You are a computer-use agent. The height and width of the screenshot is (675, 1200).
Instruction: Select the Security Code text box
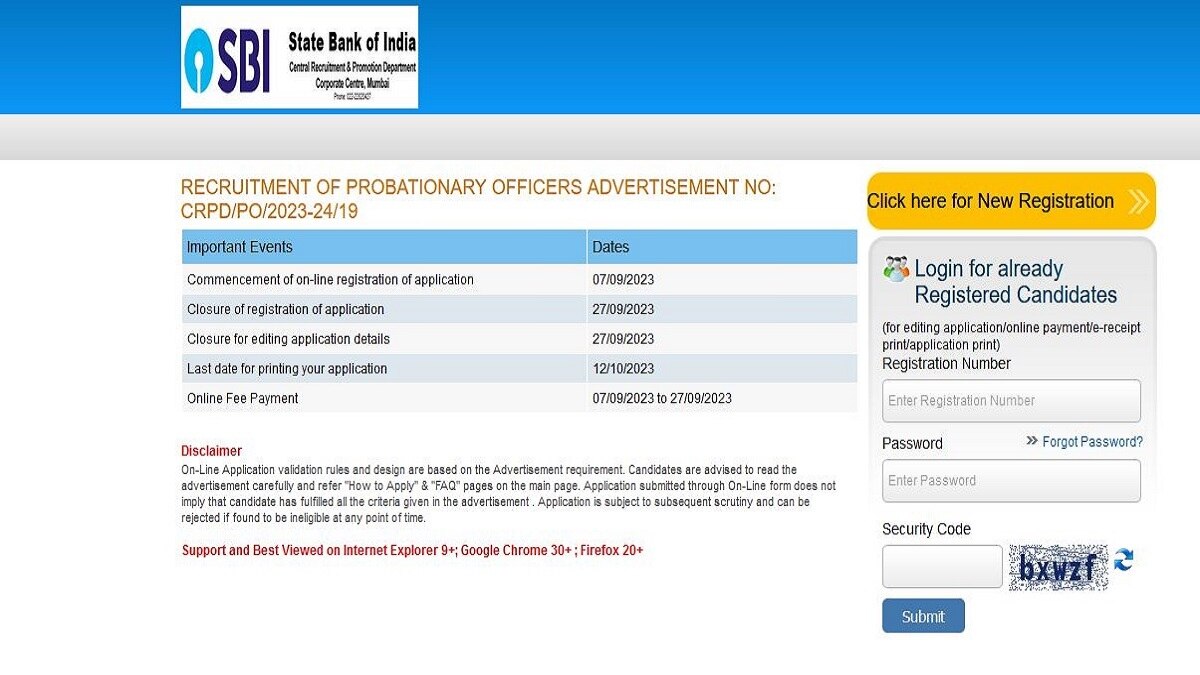pos(942,567)
